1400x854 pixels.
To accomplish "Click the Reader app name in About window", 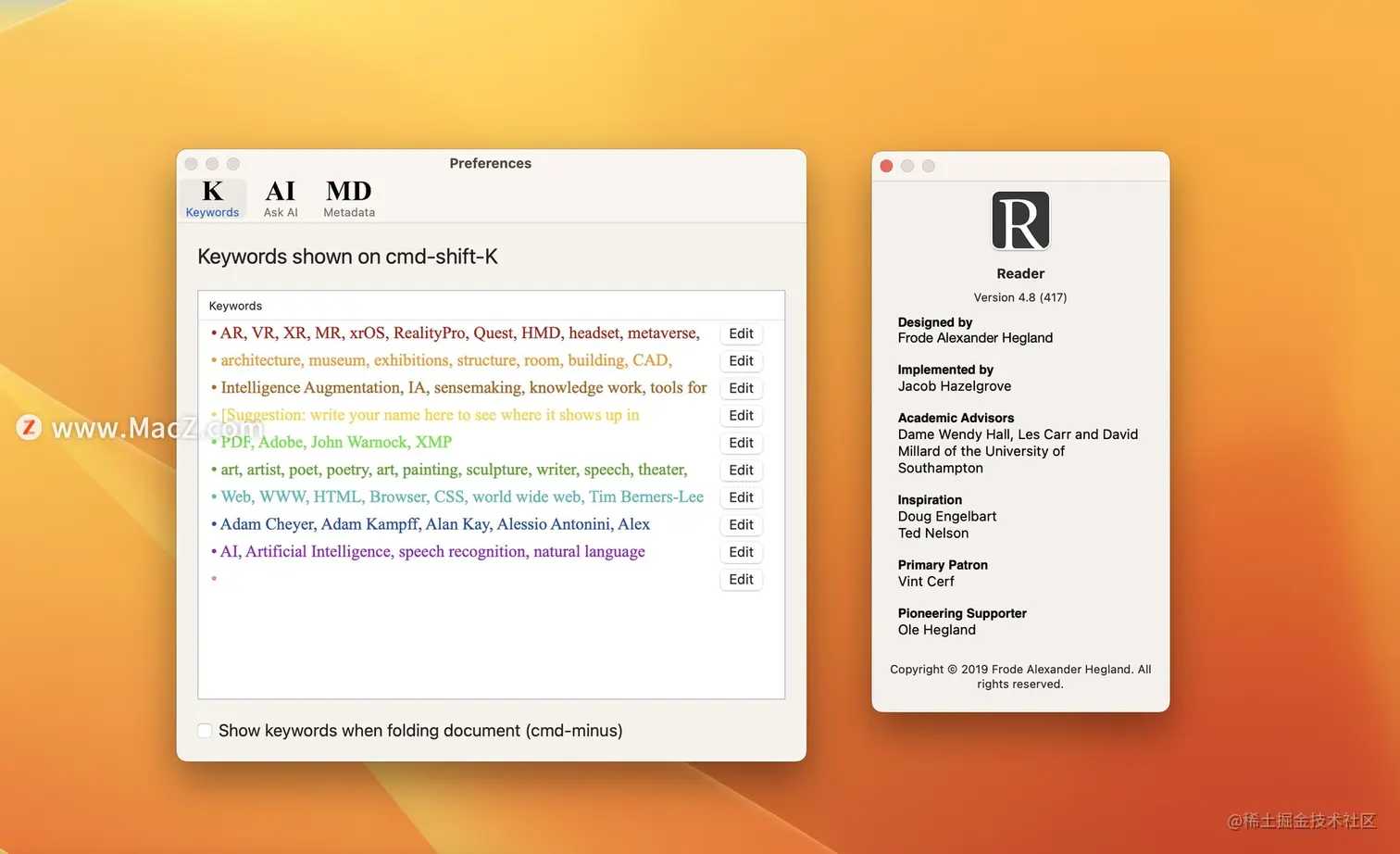I will point(1020,274).
